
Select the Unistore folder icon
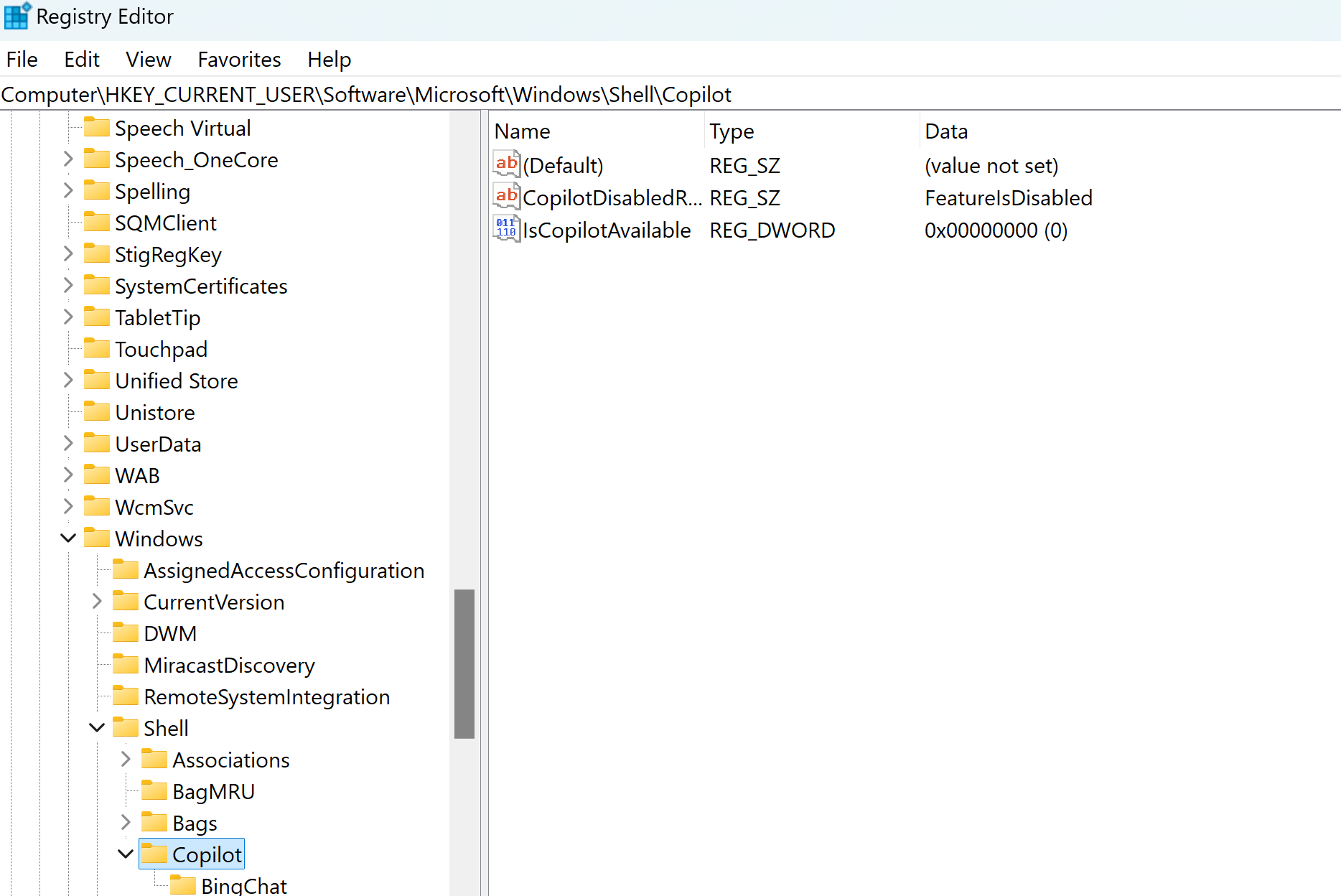(x=97, y=411)
